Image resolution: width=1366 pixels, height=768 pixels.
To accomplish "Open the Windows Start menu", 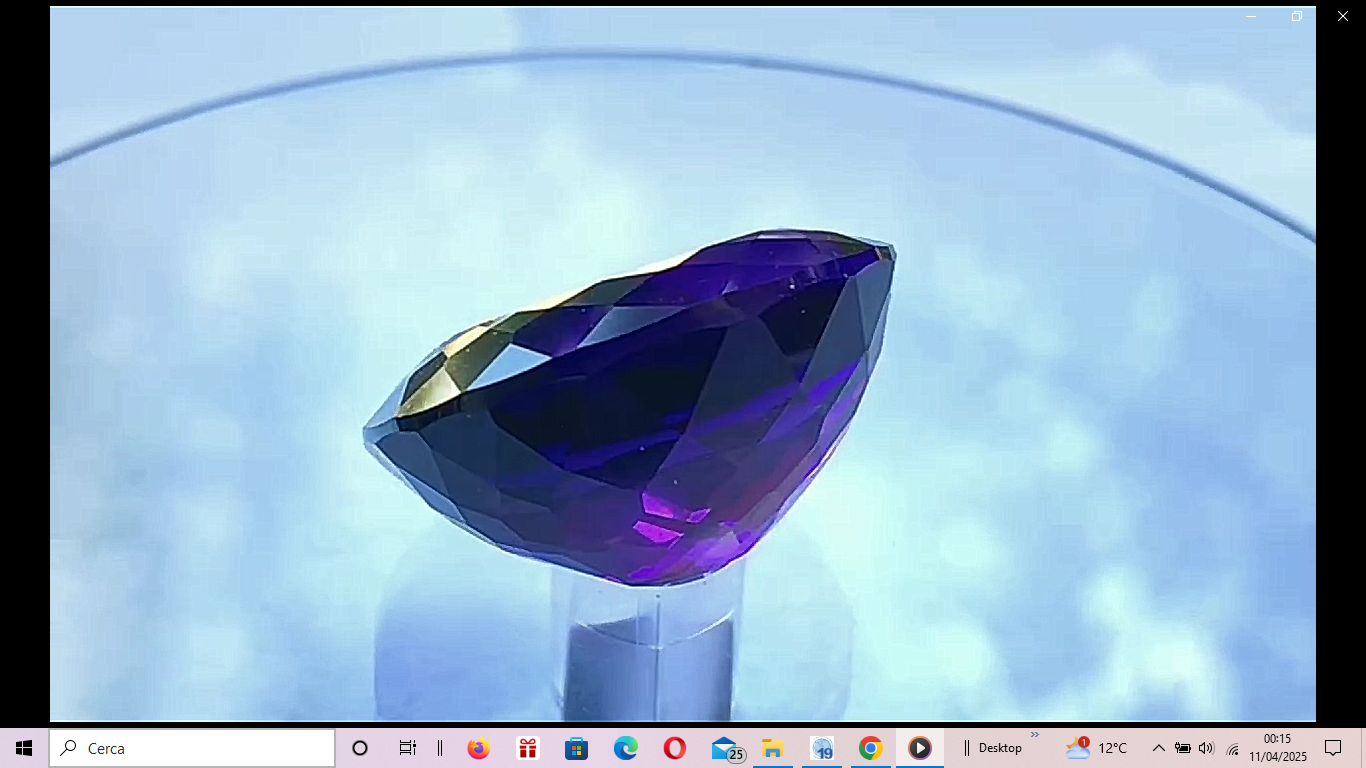I will [24, 748].
